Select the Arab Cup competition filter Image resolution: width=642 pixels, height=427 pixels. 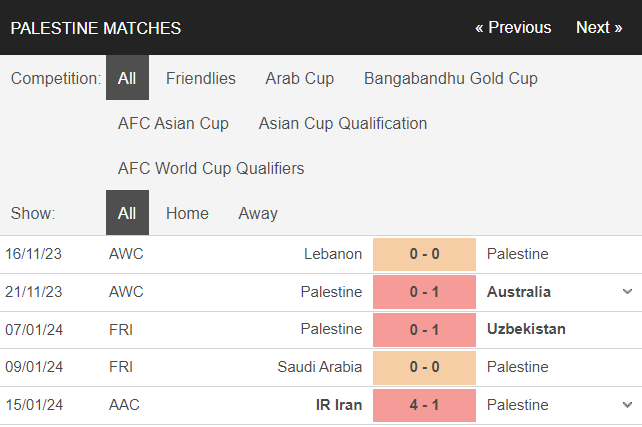[300, 78]
